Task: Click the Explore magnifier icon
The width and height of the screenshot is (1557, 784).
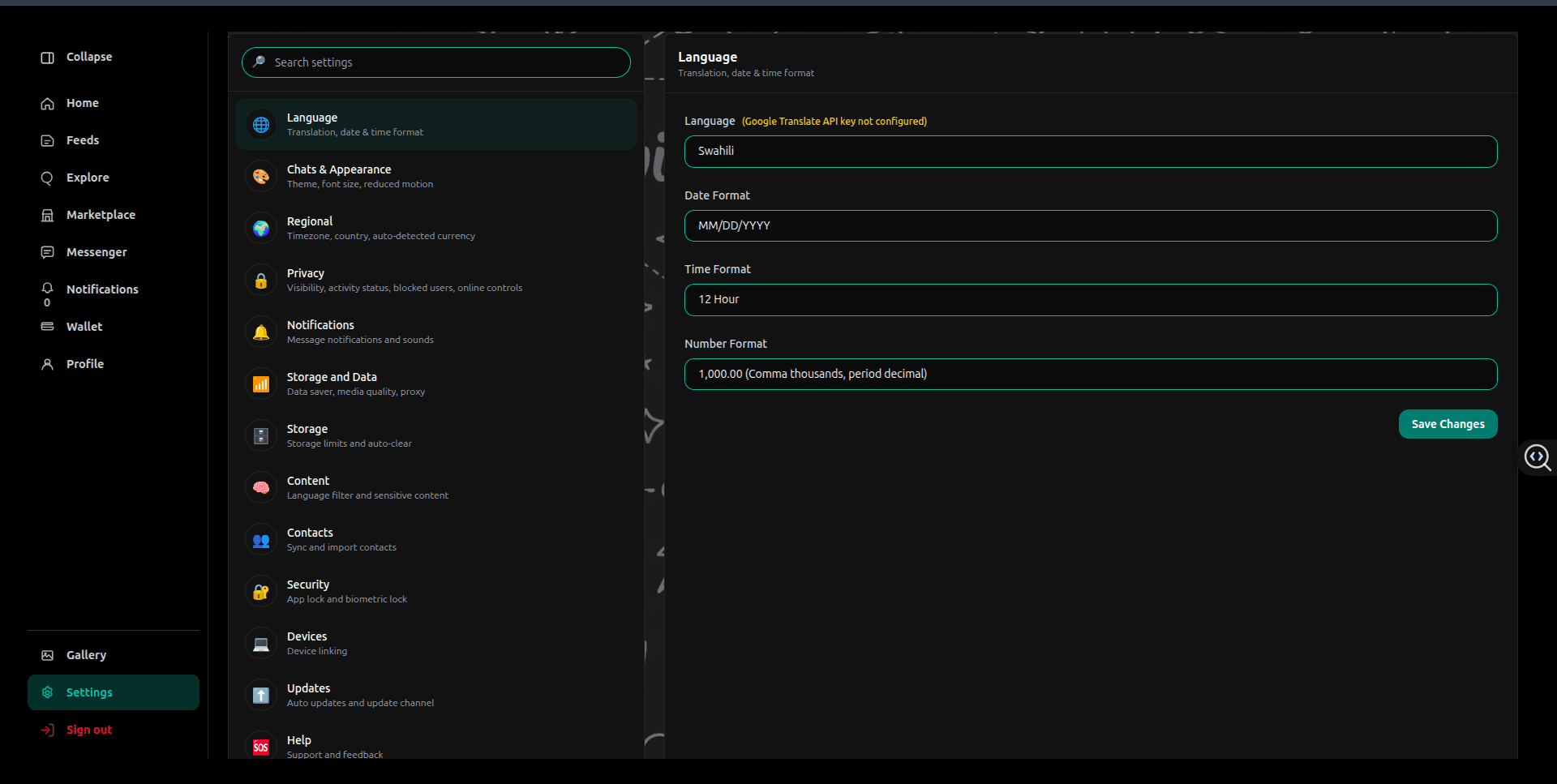Action: (x=48, y=178)
